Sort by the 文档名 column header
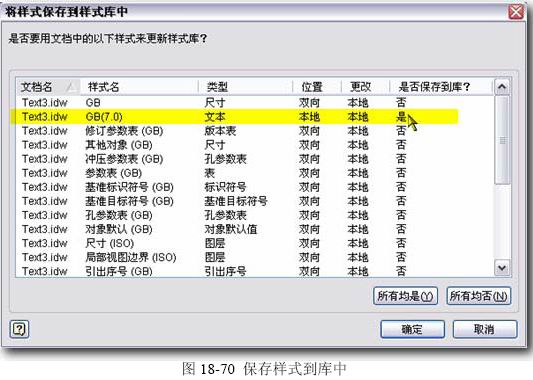533x380 pixels. tap(48, 87)
